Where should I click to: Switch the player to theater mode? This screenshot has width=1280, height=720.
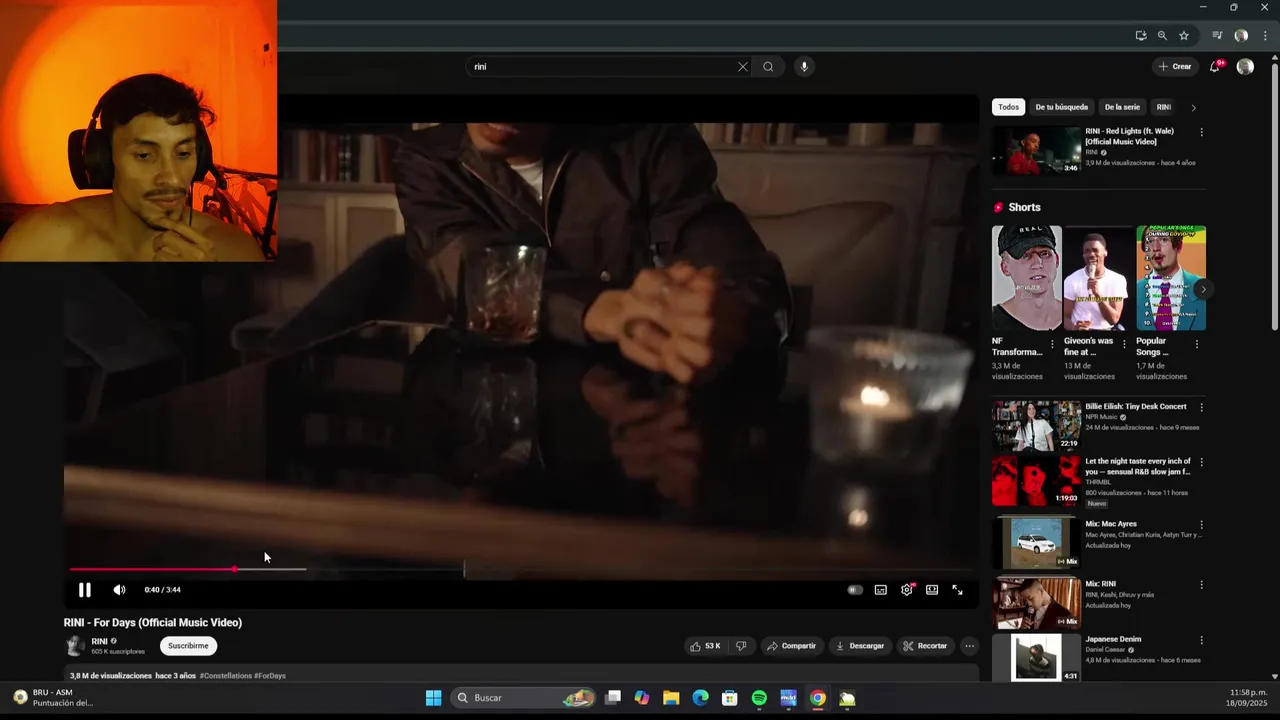pos(932,590)
